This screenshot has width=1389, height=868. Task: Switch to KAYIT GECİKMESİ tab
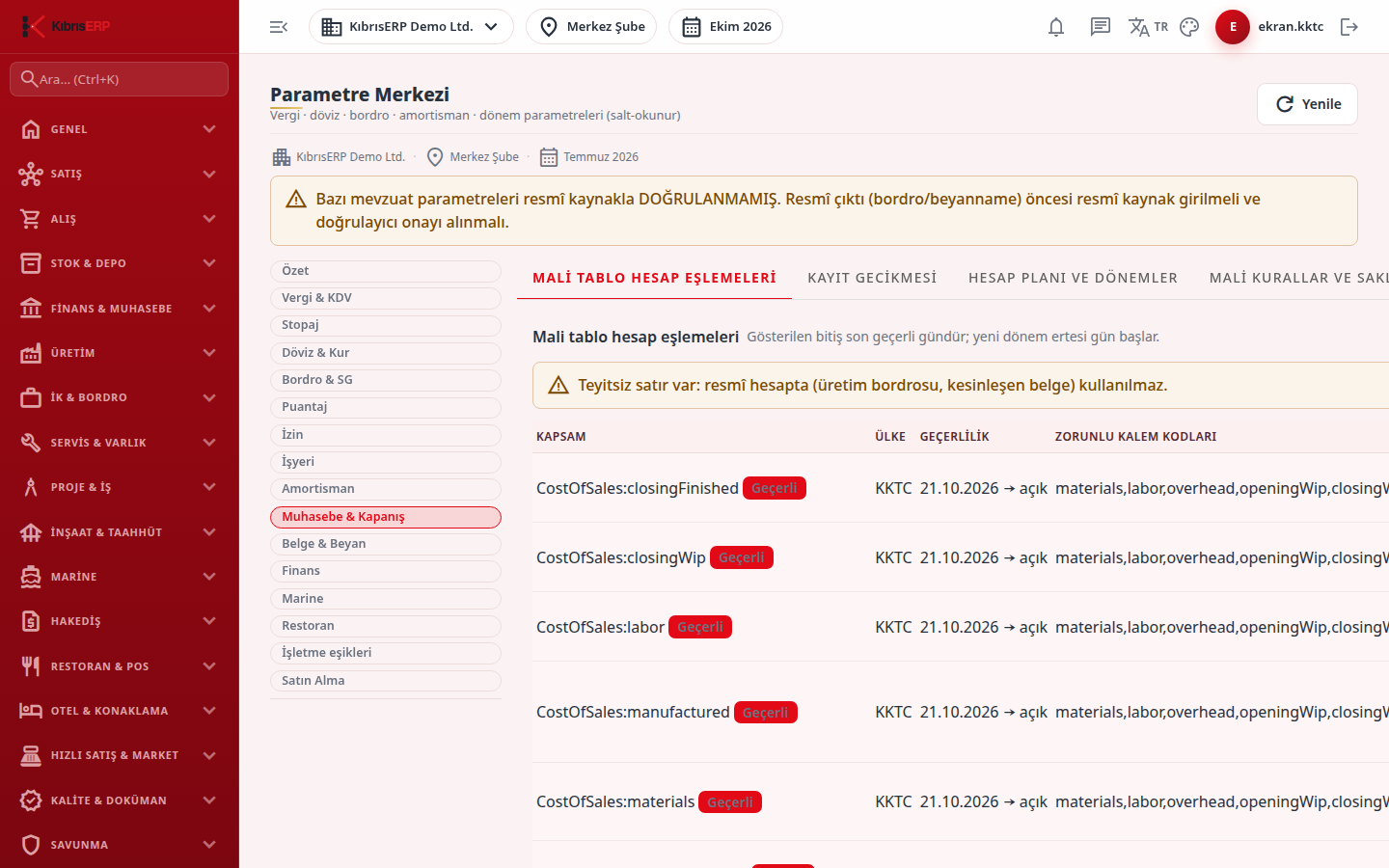click(x=872, y=278)
